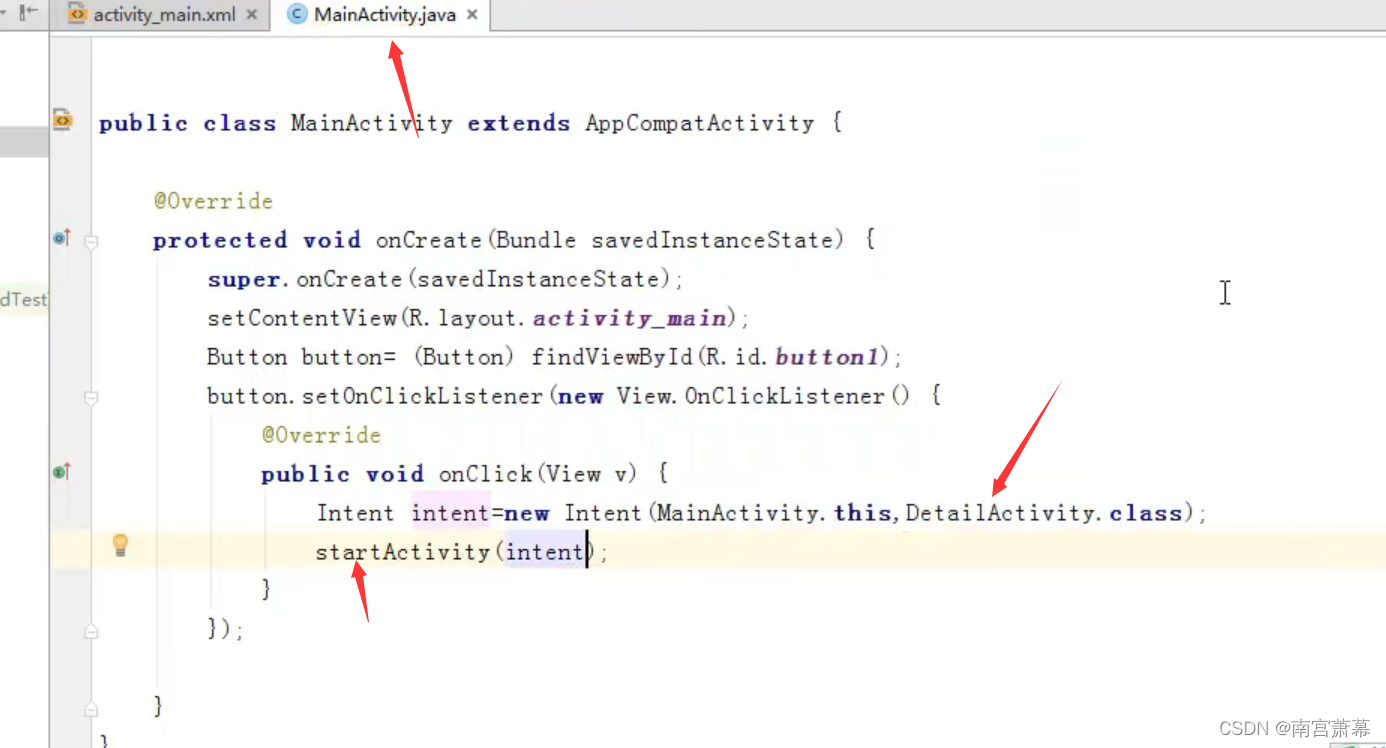Click the yellow lightbulb quick-fix icon
The width and height of the screenshot is (1386, 748).
pyautogui.click(x=121, y=545)
